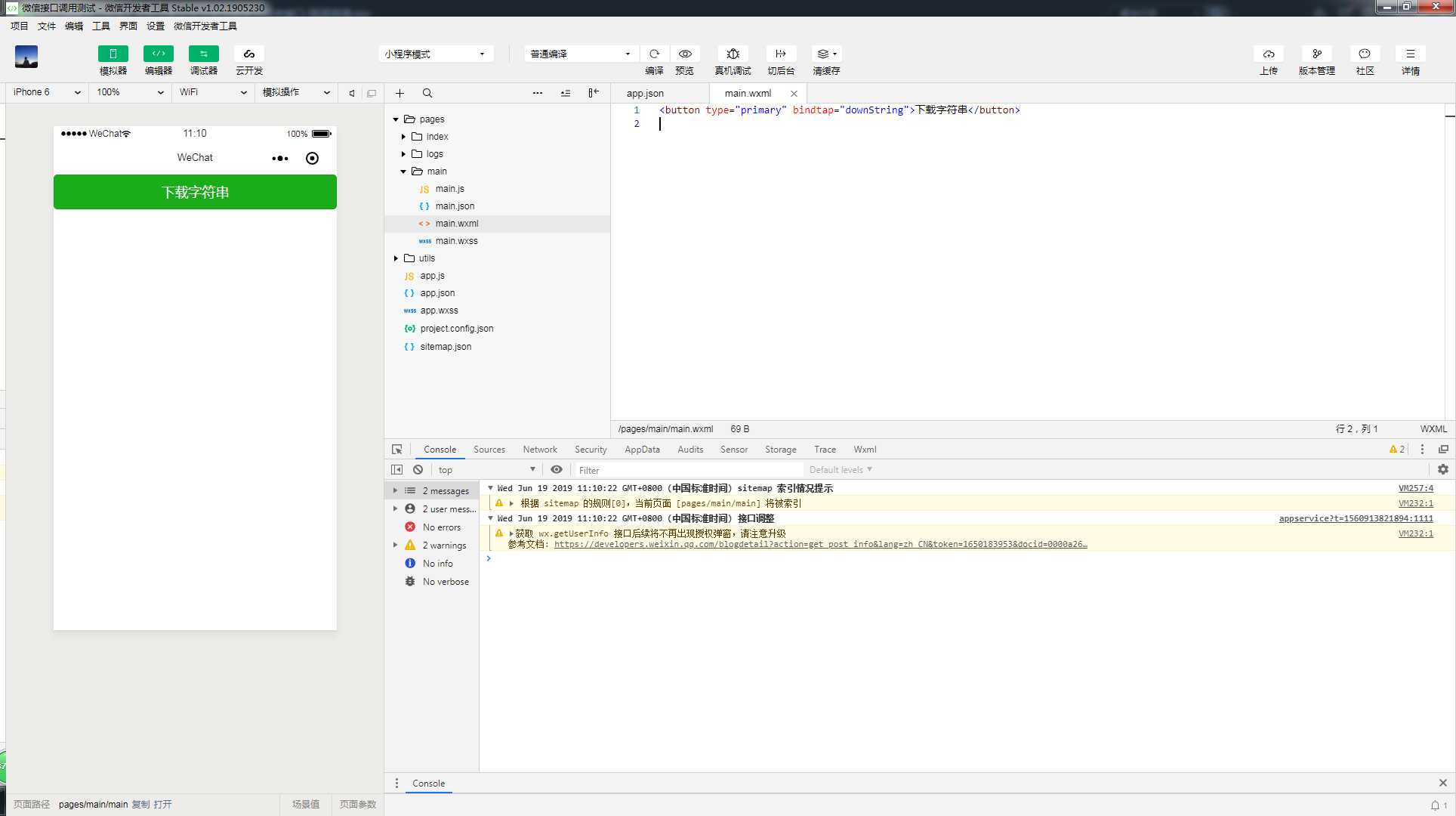This screenshot has height=816, width=1456.
Task: Click 打开 next to page path
Action: (x=162, y=805)
